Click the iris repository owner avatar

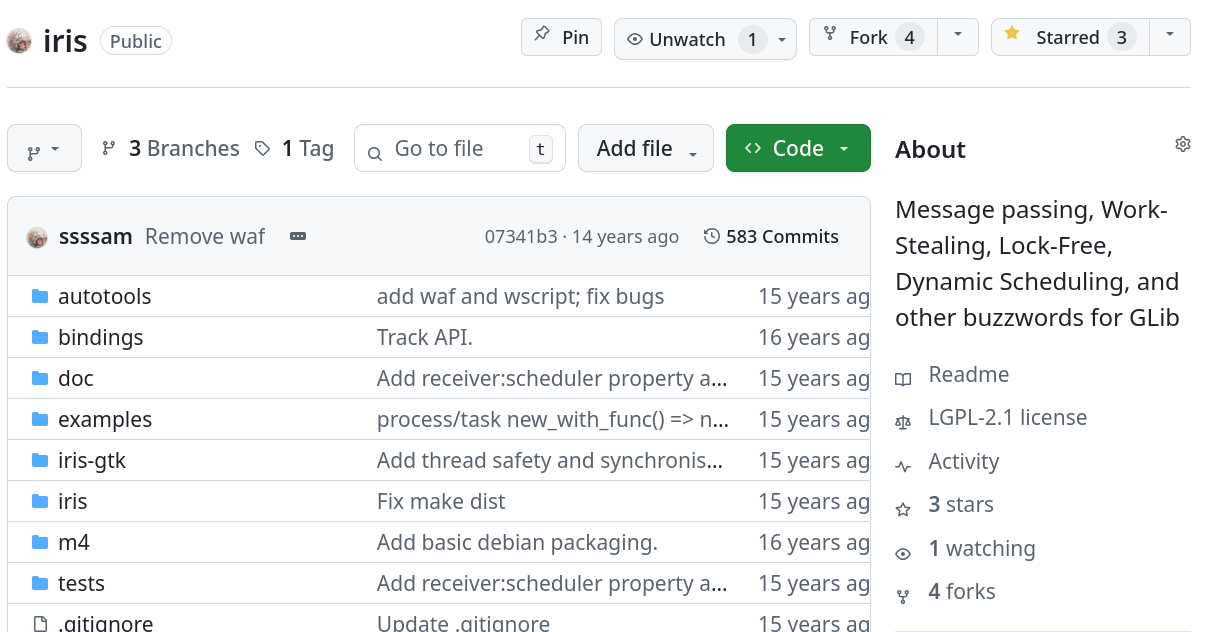coord(19,41)
